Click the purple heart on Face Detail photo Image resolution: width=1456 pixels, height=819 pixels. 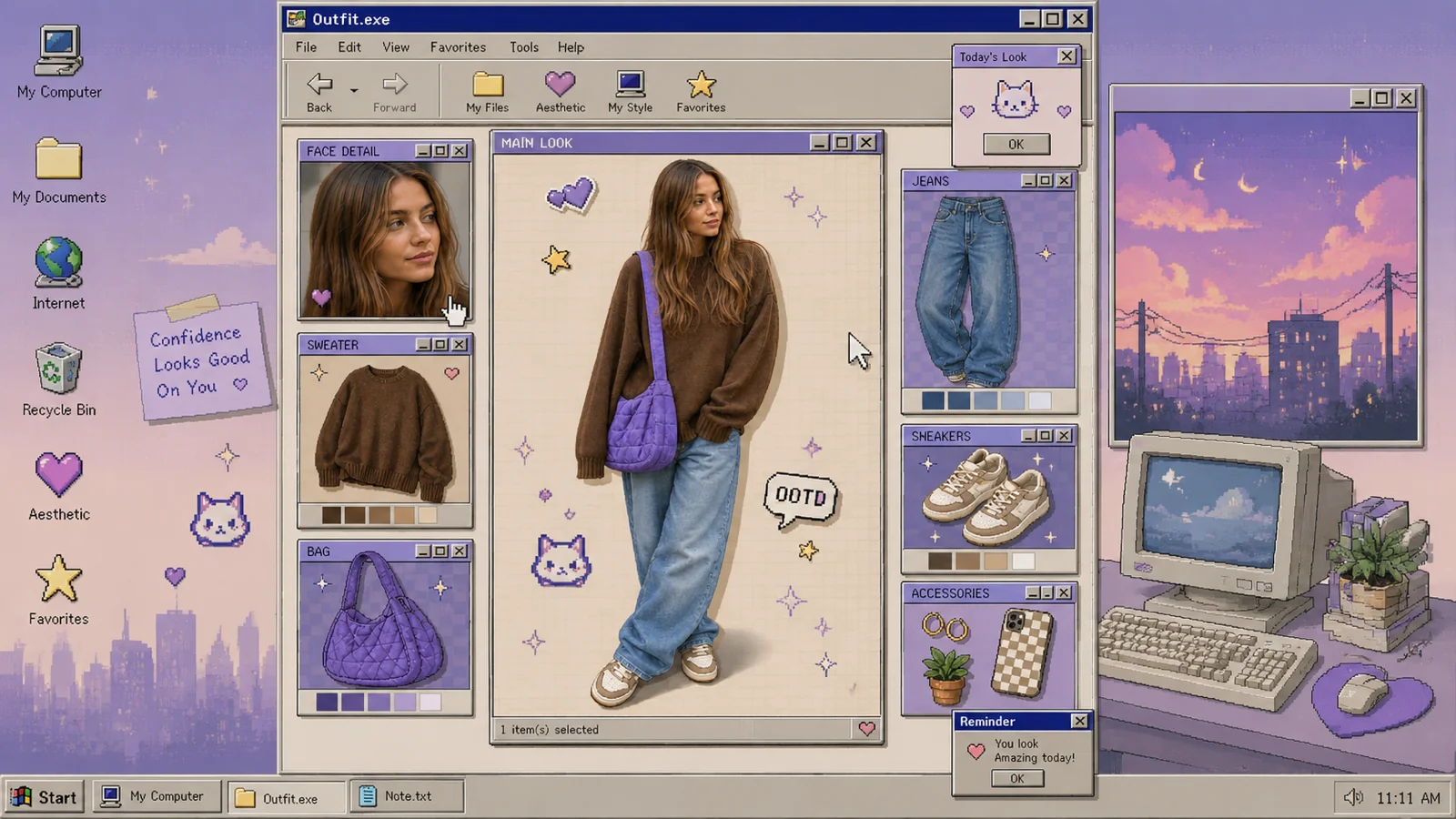320,297
